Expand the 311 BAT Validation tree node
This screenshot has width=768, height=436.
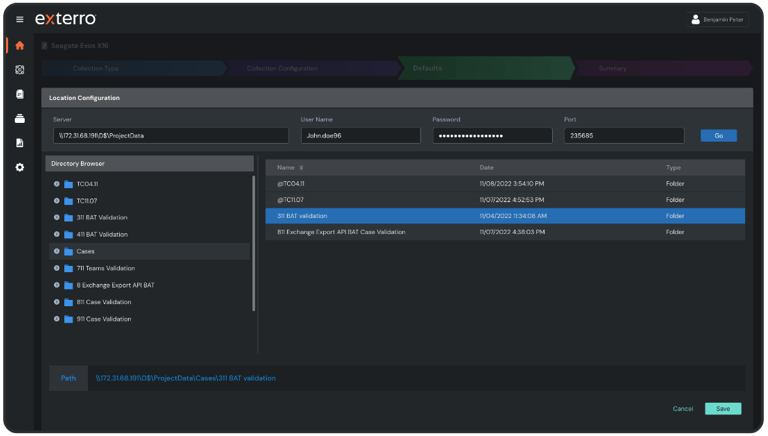pyautogui.click(x=57, y=218)
